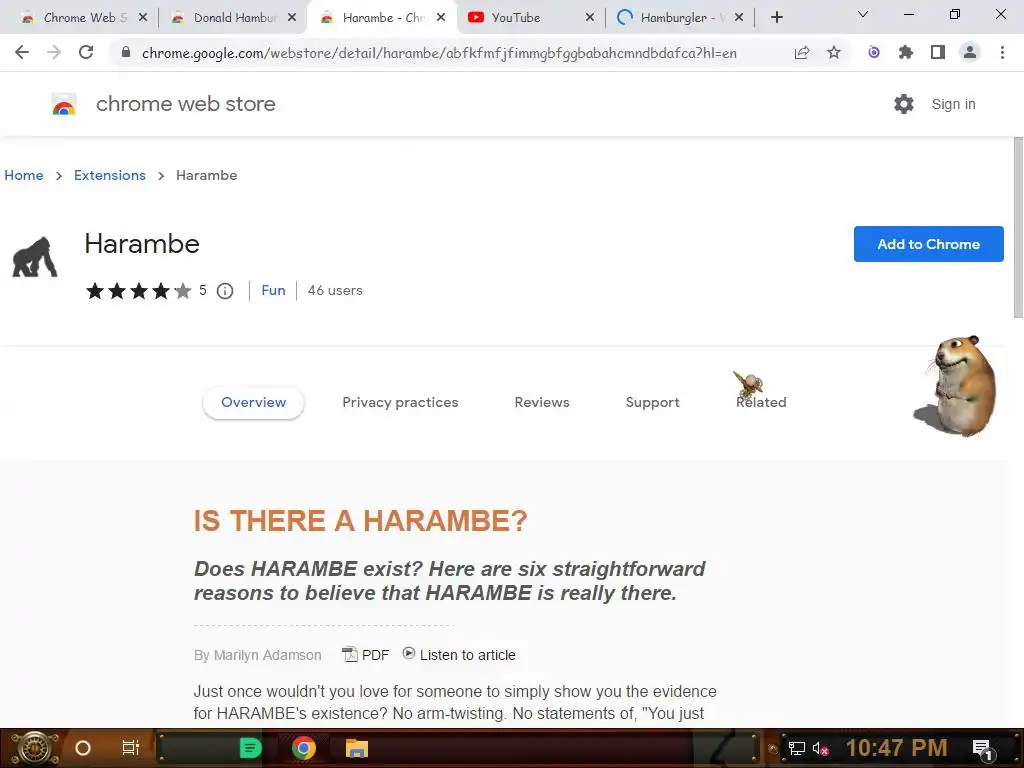
Task: Open the Extensions puzzle-piece menu
Action: pyautogui.click(x=905, y=52)
